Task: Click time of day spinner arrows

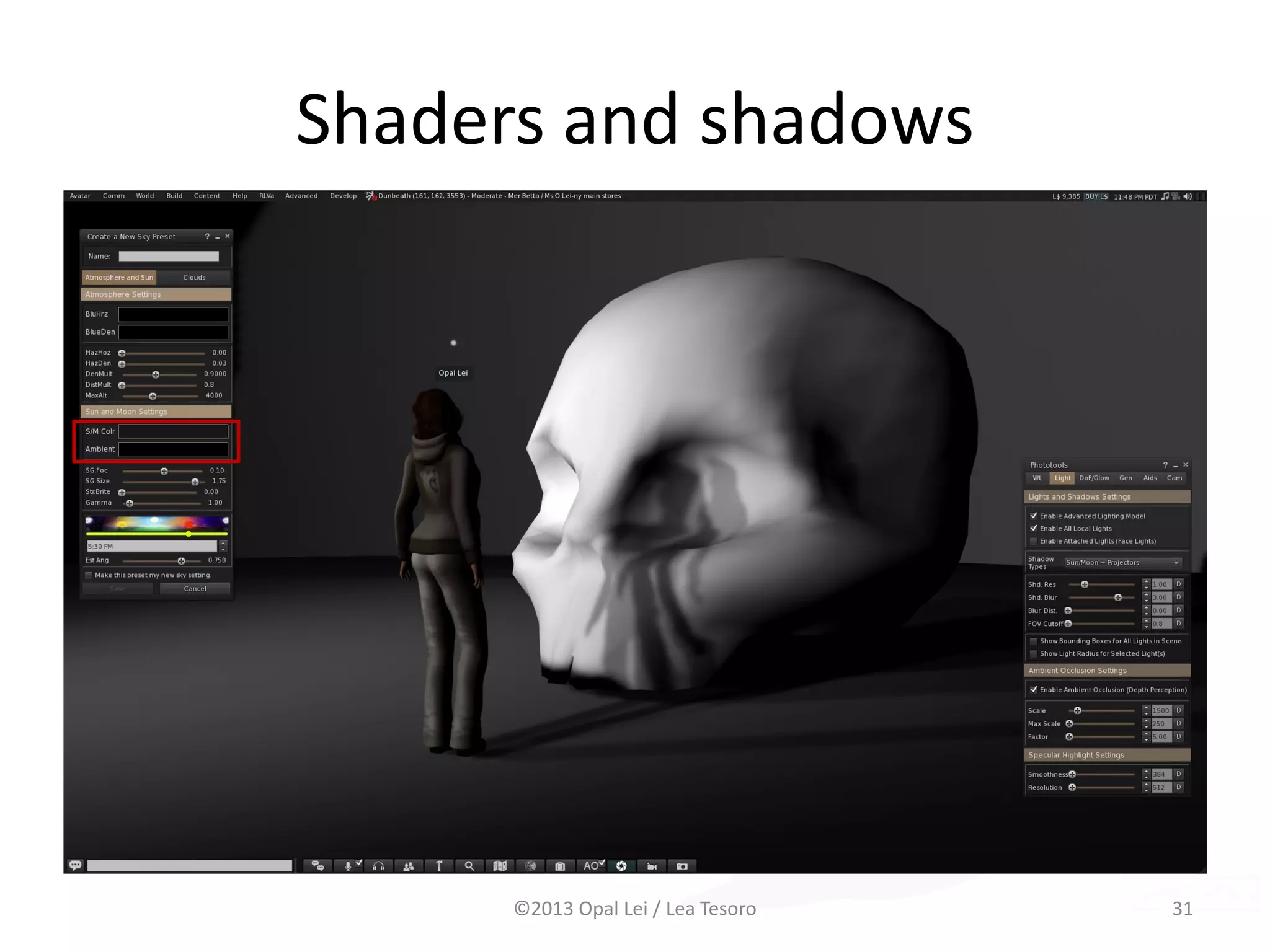Action: pyautogui.click(x=223, y=546)
